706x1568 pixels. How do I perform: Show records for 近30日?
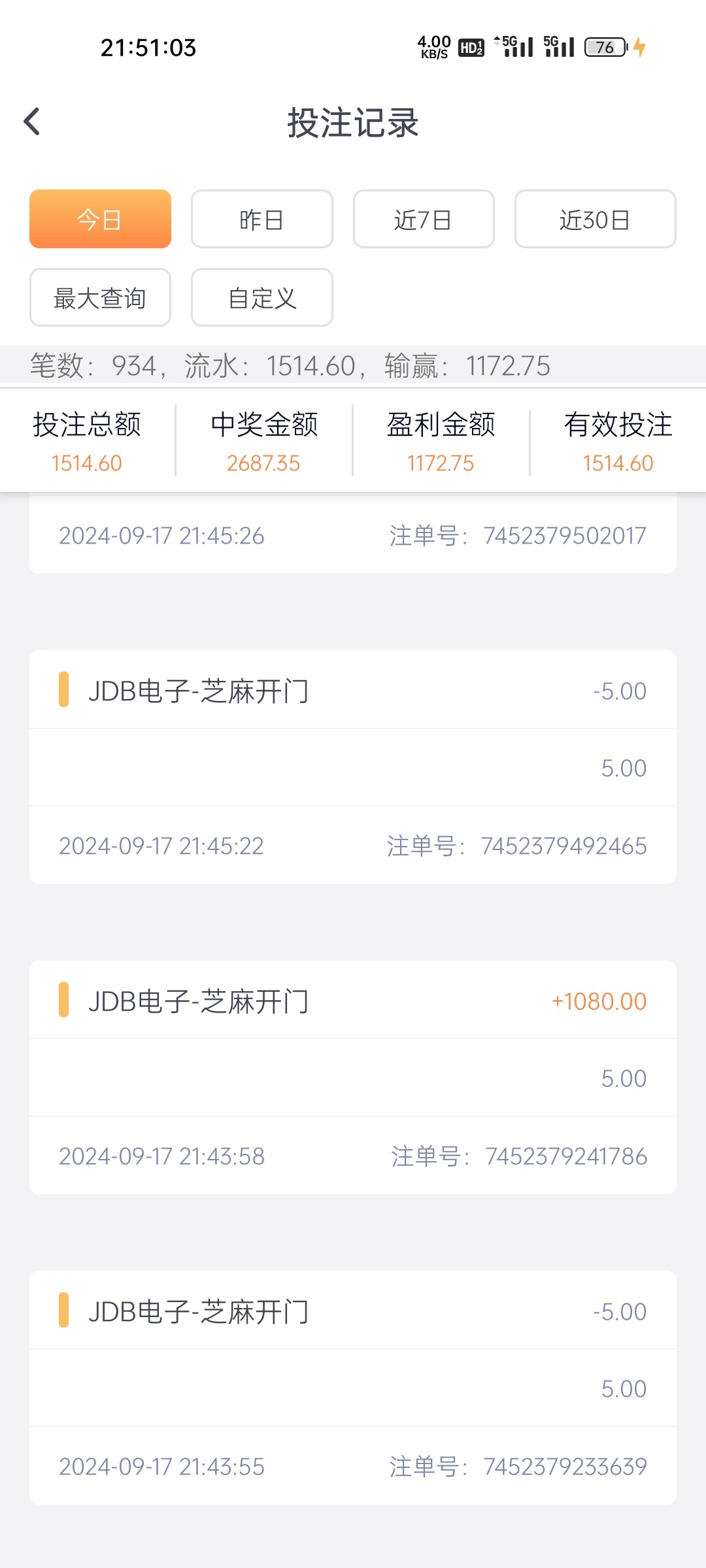pos(595,220)
